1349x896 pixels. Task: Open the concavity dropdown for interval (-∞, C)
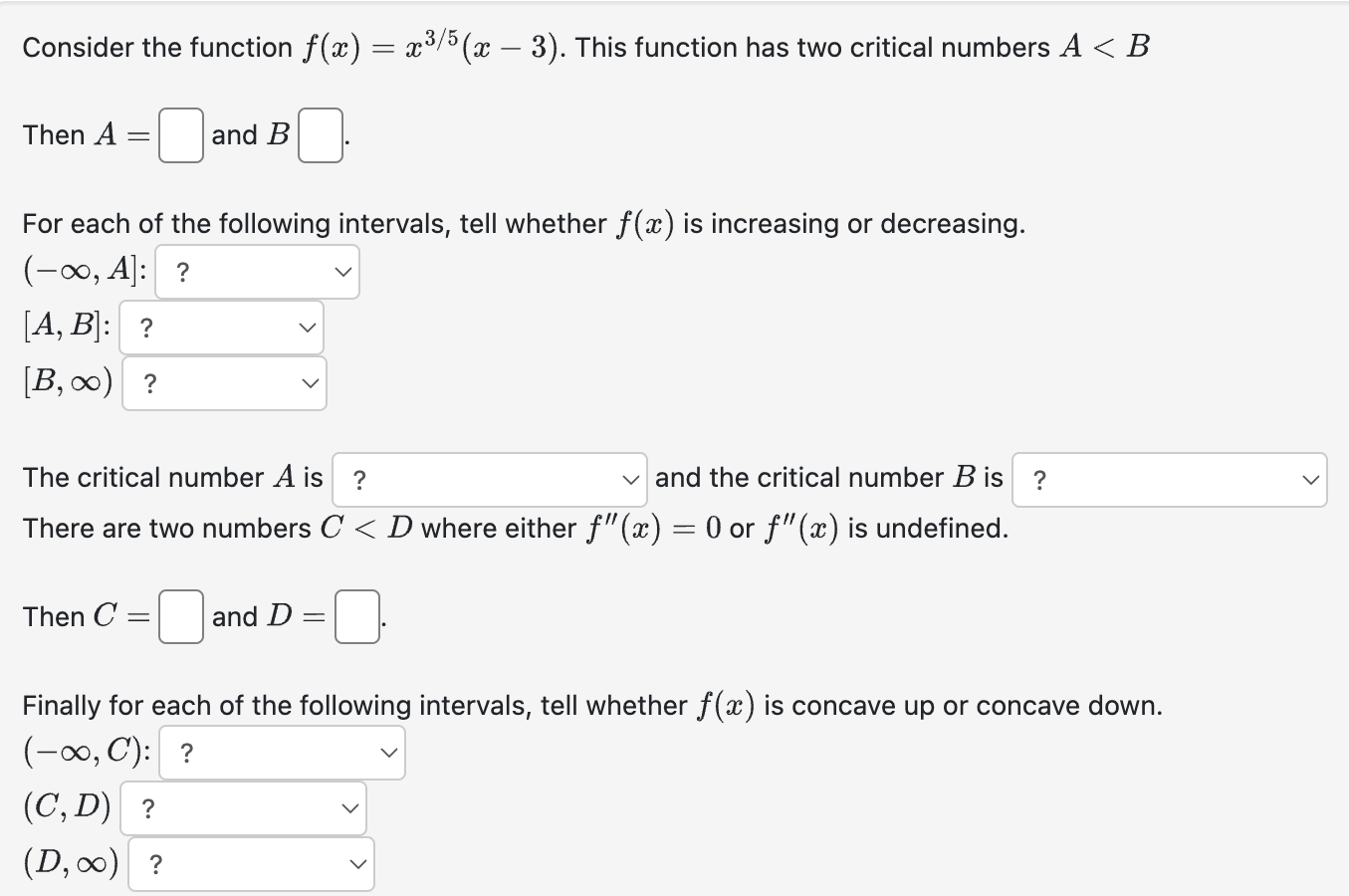[282, 753]
